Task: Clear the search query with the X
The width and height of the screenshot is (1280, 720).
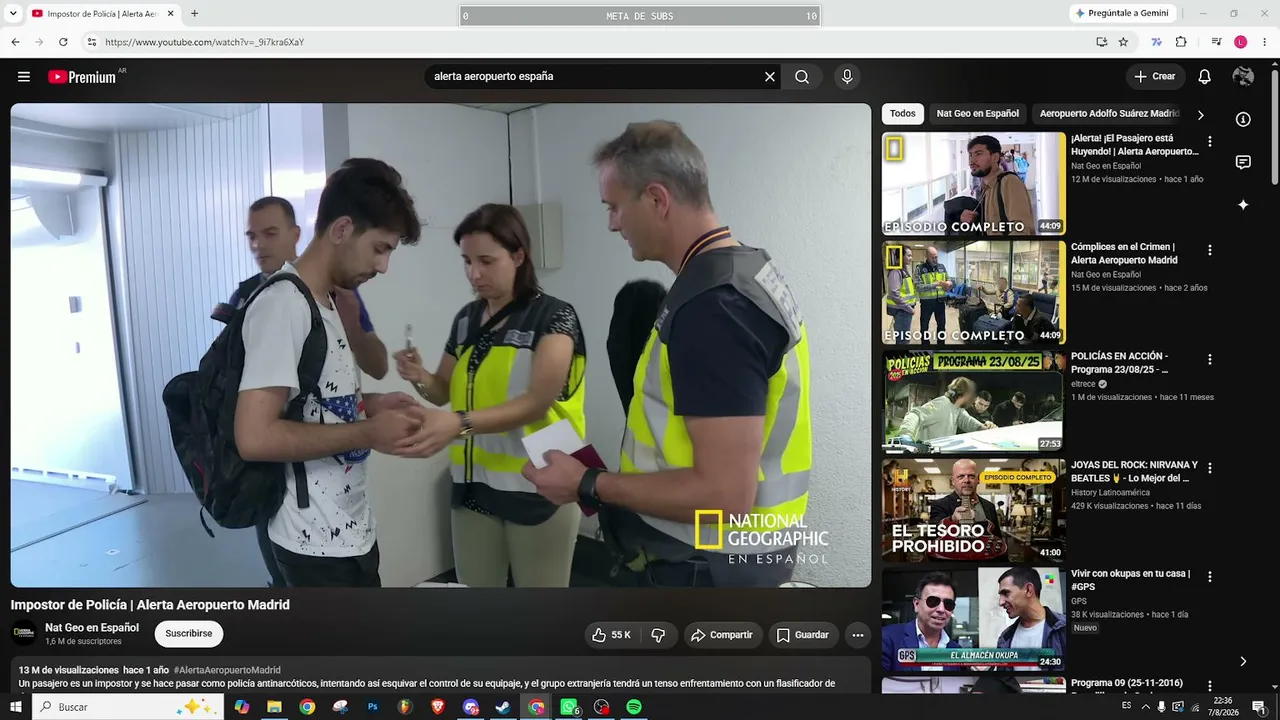Action: [x=770, y=77]
